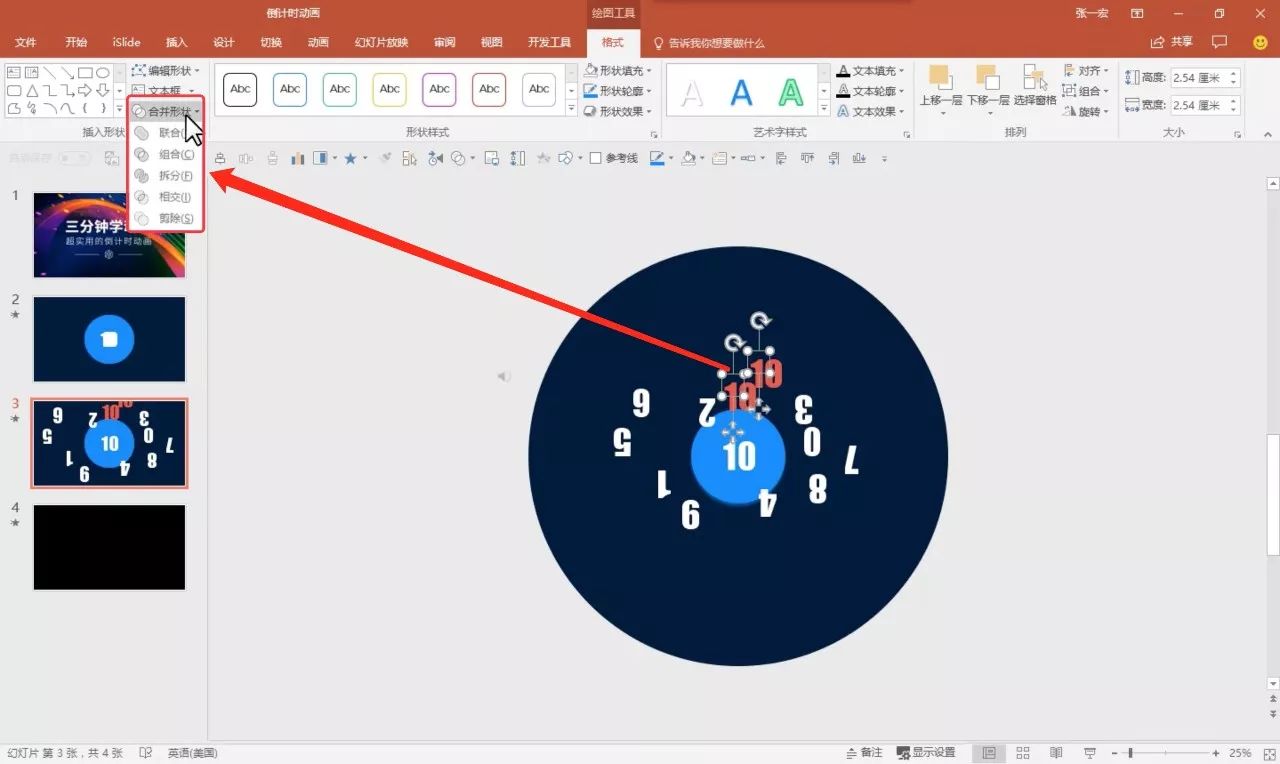The image size is (1280, 764).
Task: Click the zoom-in plus button
Action: pyautogui.click(x=1216, y=753)
